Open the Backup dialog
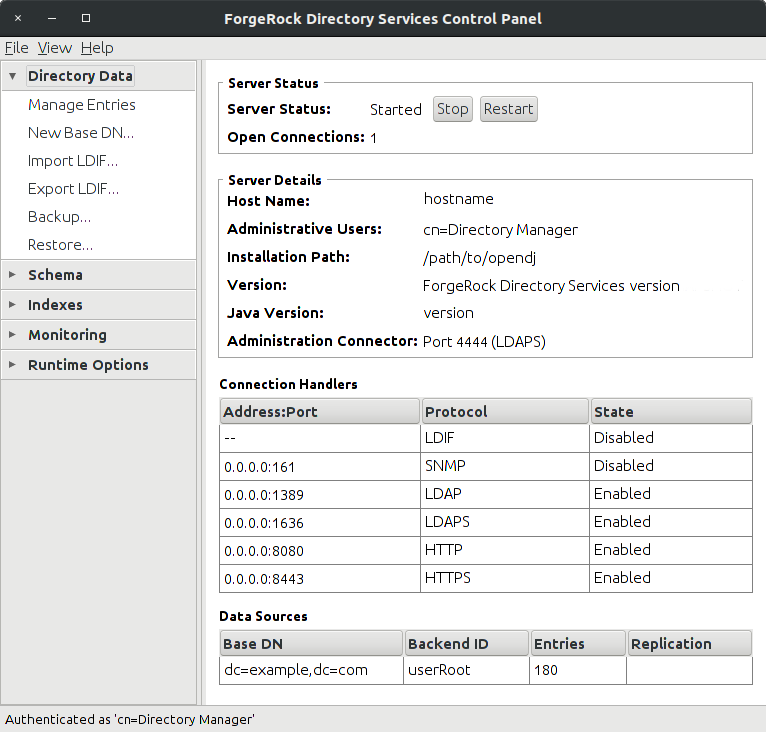Image resolution: width=766 pixels, height=732 pixels. click(x=59, y=216)
